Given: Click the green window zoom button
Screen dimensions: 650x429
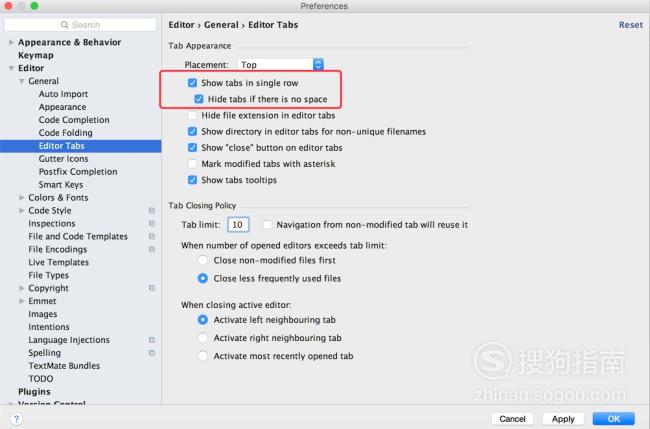Looking at the screenshot, I should coord(34,6).
